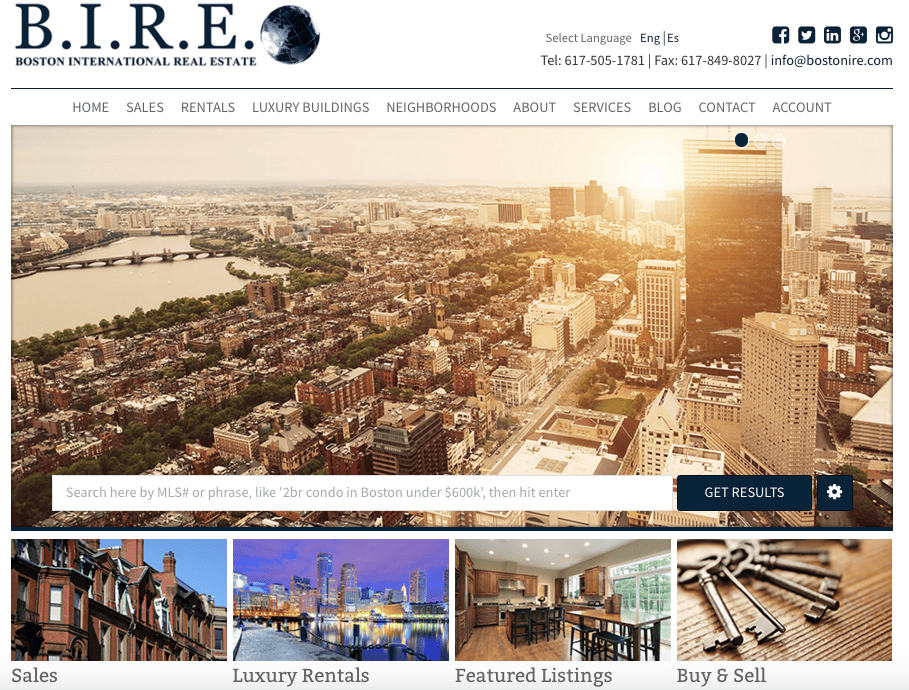This screenshot has width=909, height=690.
Task: Click the Featured Listings heading link
Action: [x=533, y=676]
